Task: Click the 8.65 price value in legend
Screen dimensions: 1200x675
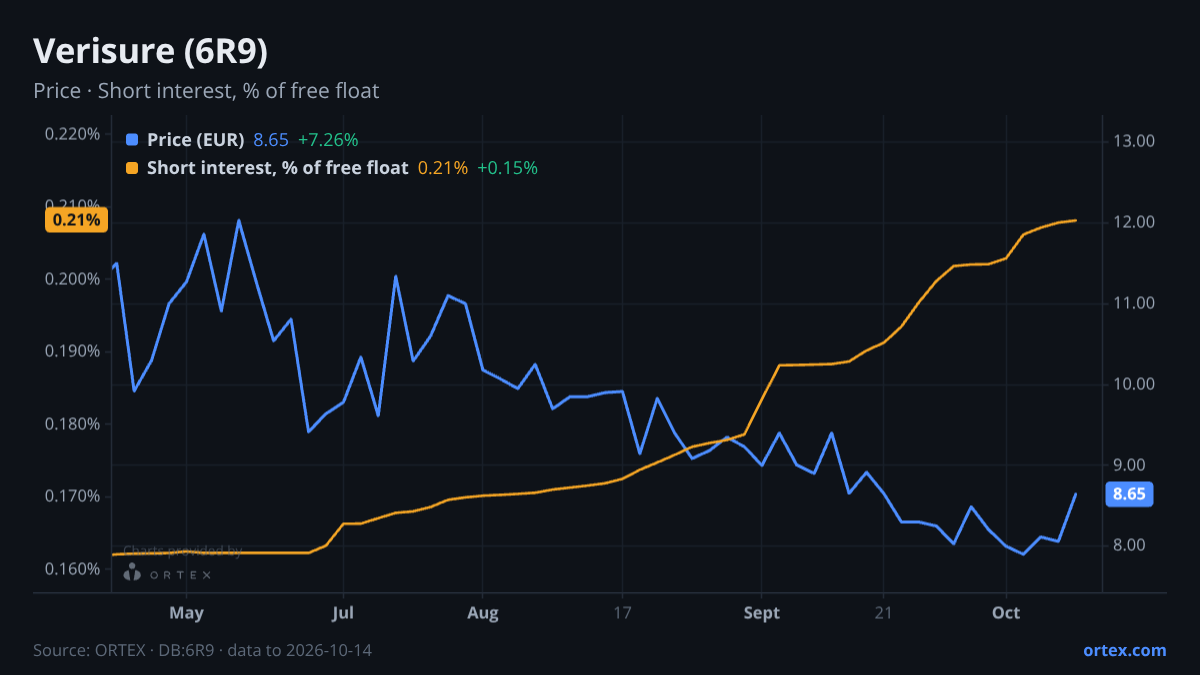Action: (x=271, y=140)
